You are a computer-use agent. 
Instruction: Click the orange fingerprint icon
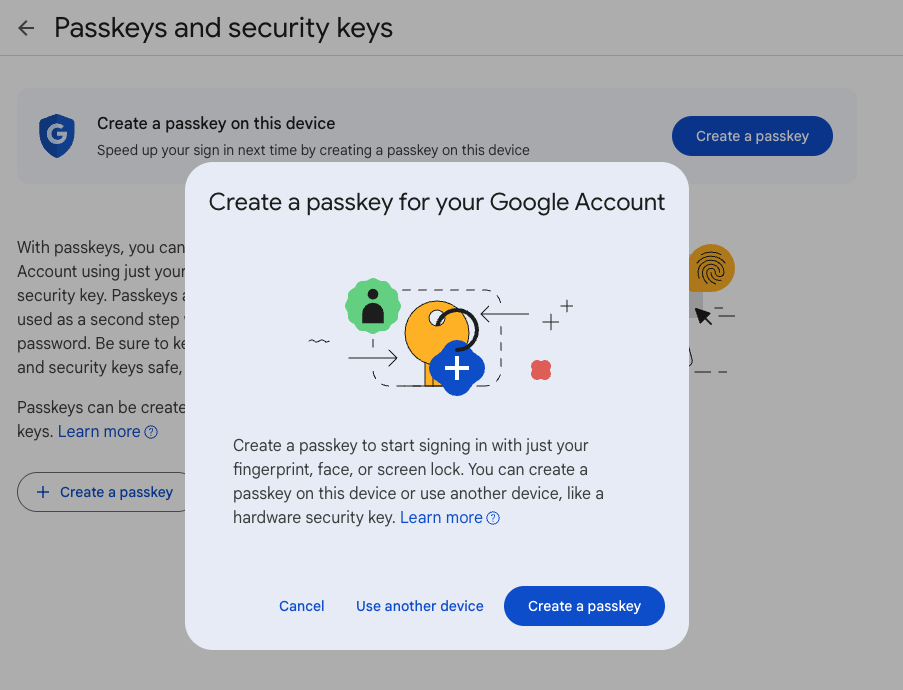point(711,268)
